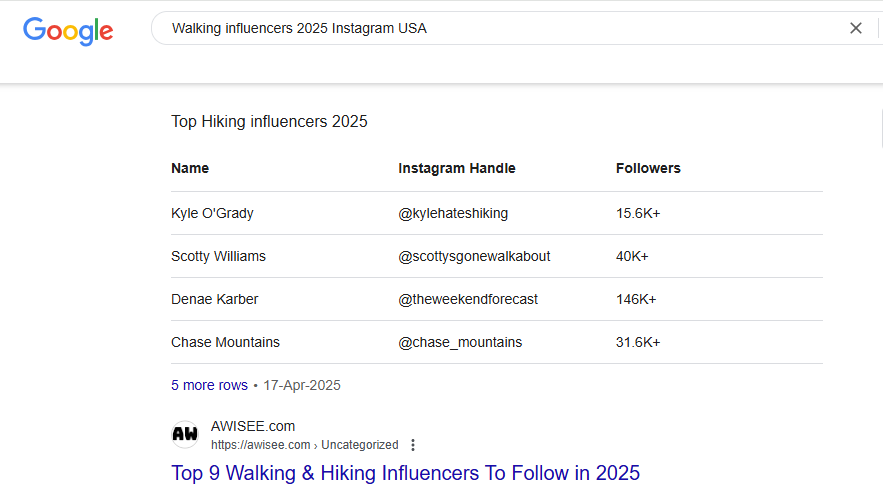The width and height of the screenshot is (883, 501).
Task: Click the AWISEE.com site name
Action: pyautogui.click(x=253, y=426)
